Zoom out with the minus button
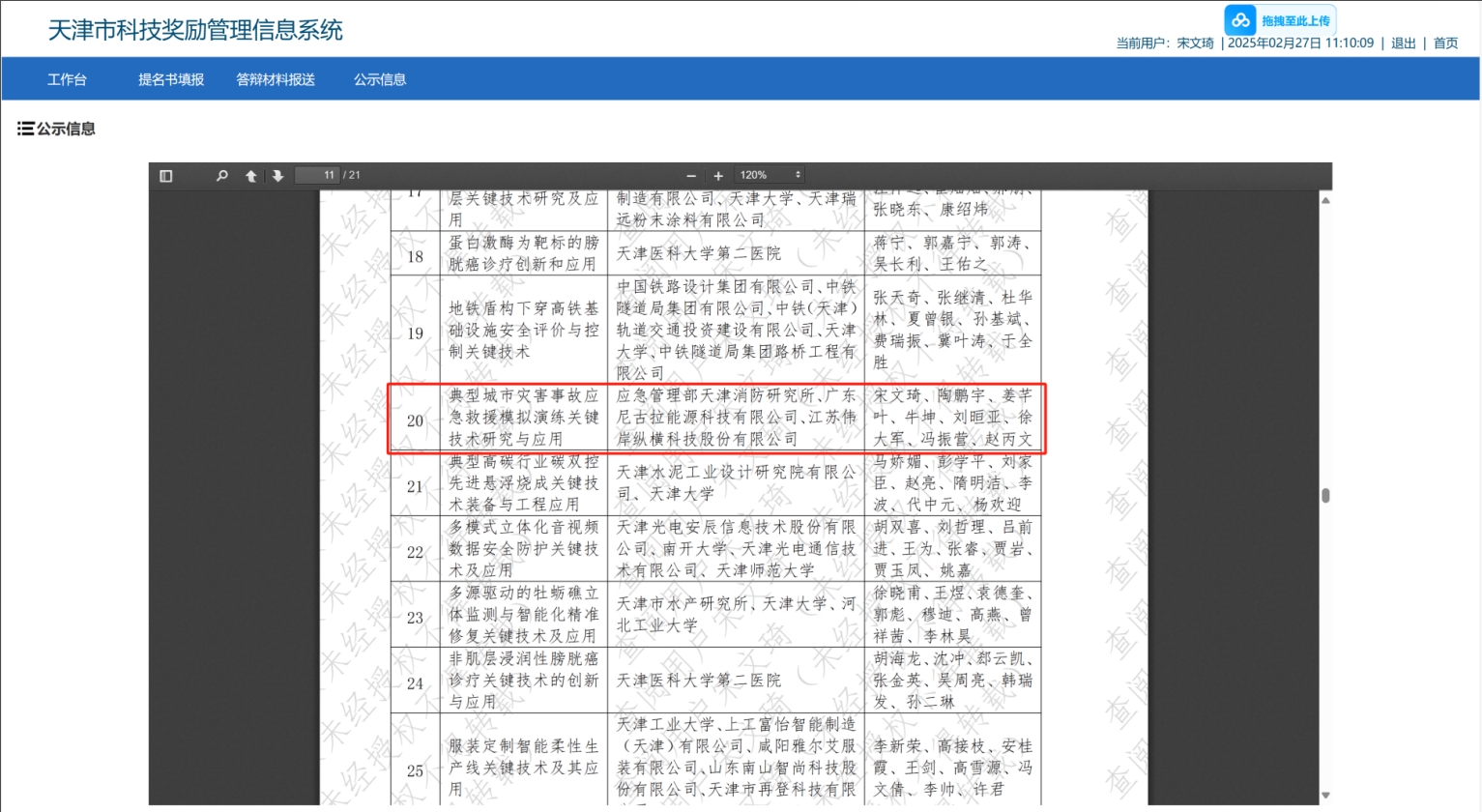 pyautogui.click(x=691, y=176)
